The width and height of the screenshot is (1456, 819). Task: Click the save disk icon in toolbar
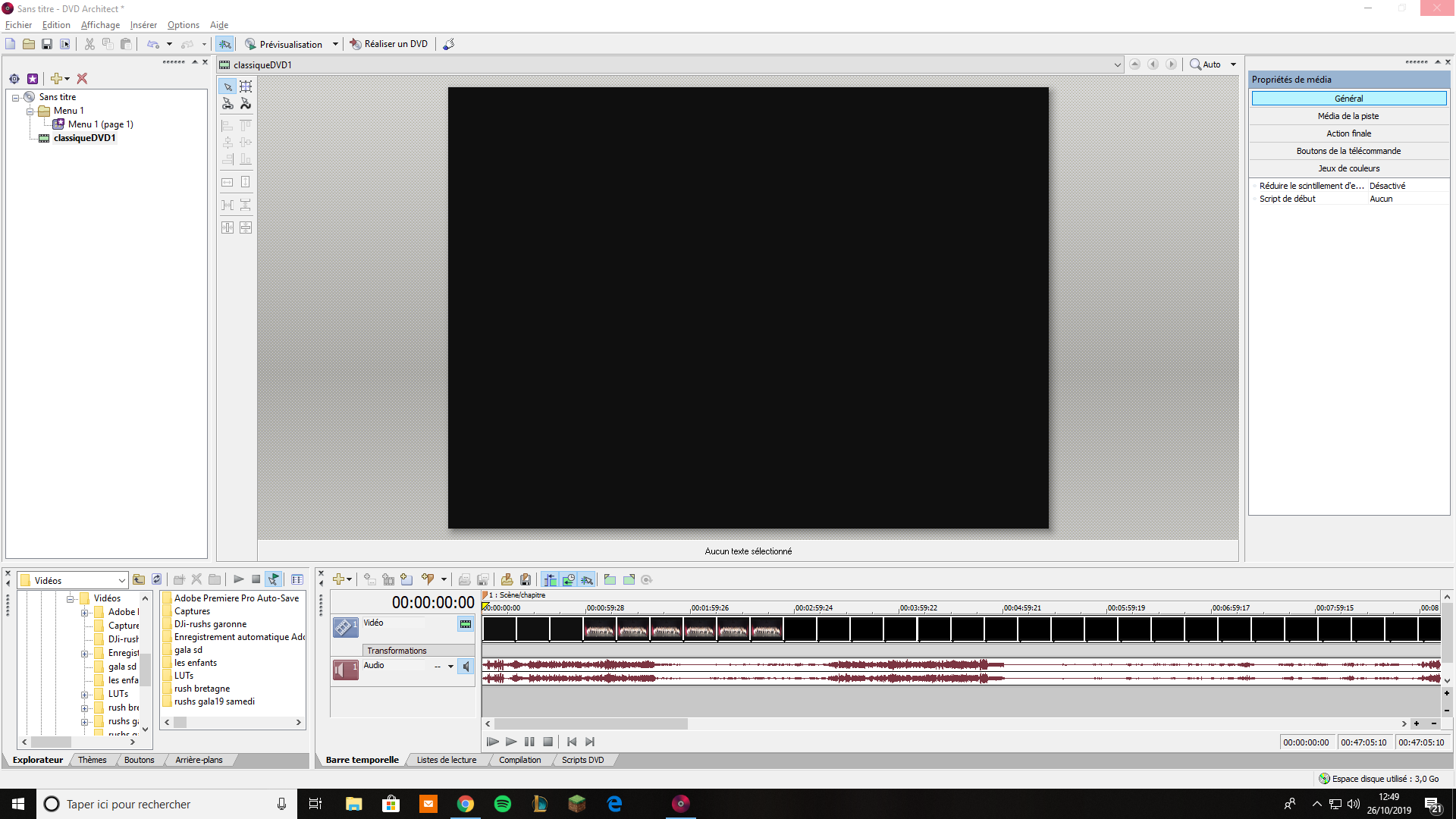[x=46, y=44]
